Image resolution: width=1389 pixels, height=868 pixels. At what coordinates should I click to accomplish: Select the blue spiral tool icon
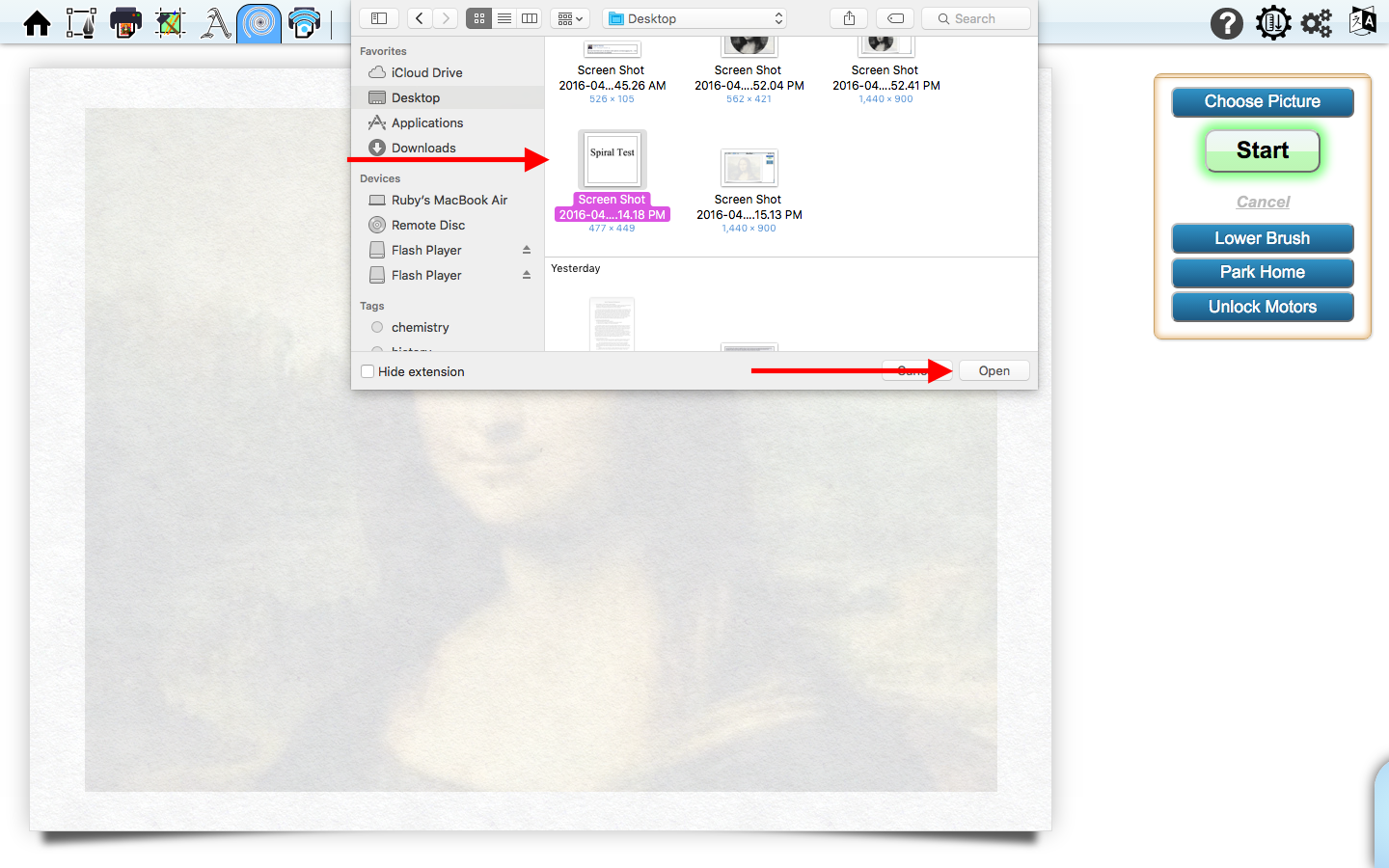pyautogui.click(x=259, y=22)
